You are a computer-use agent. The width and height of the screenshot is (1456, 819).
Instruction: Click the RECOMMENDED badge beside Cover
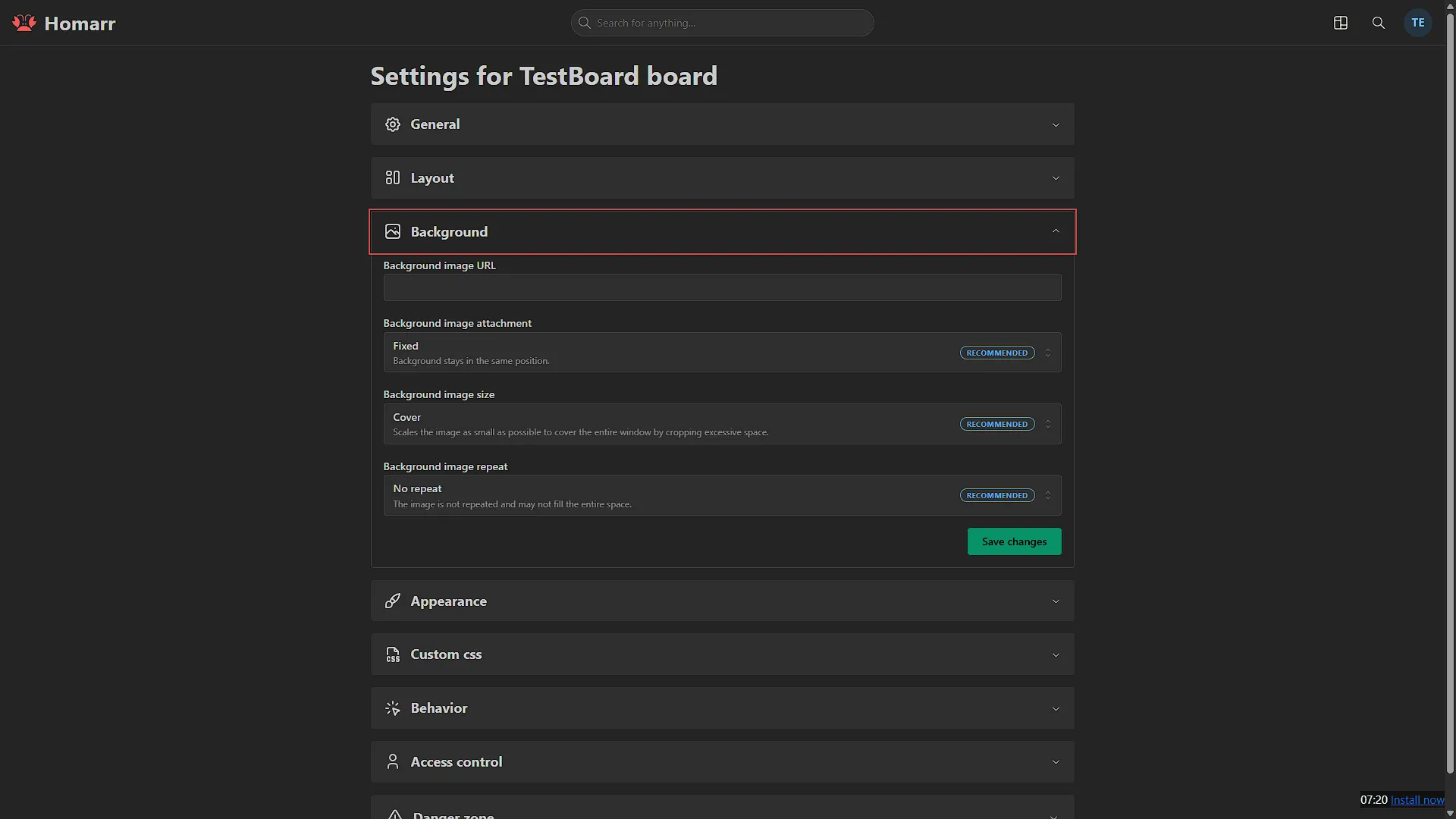(997, 424)
